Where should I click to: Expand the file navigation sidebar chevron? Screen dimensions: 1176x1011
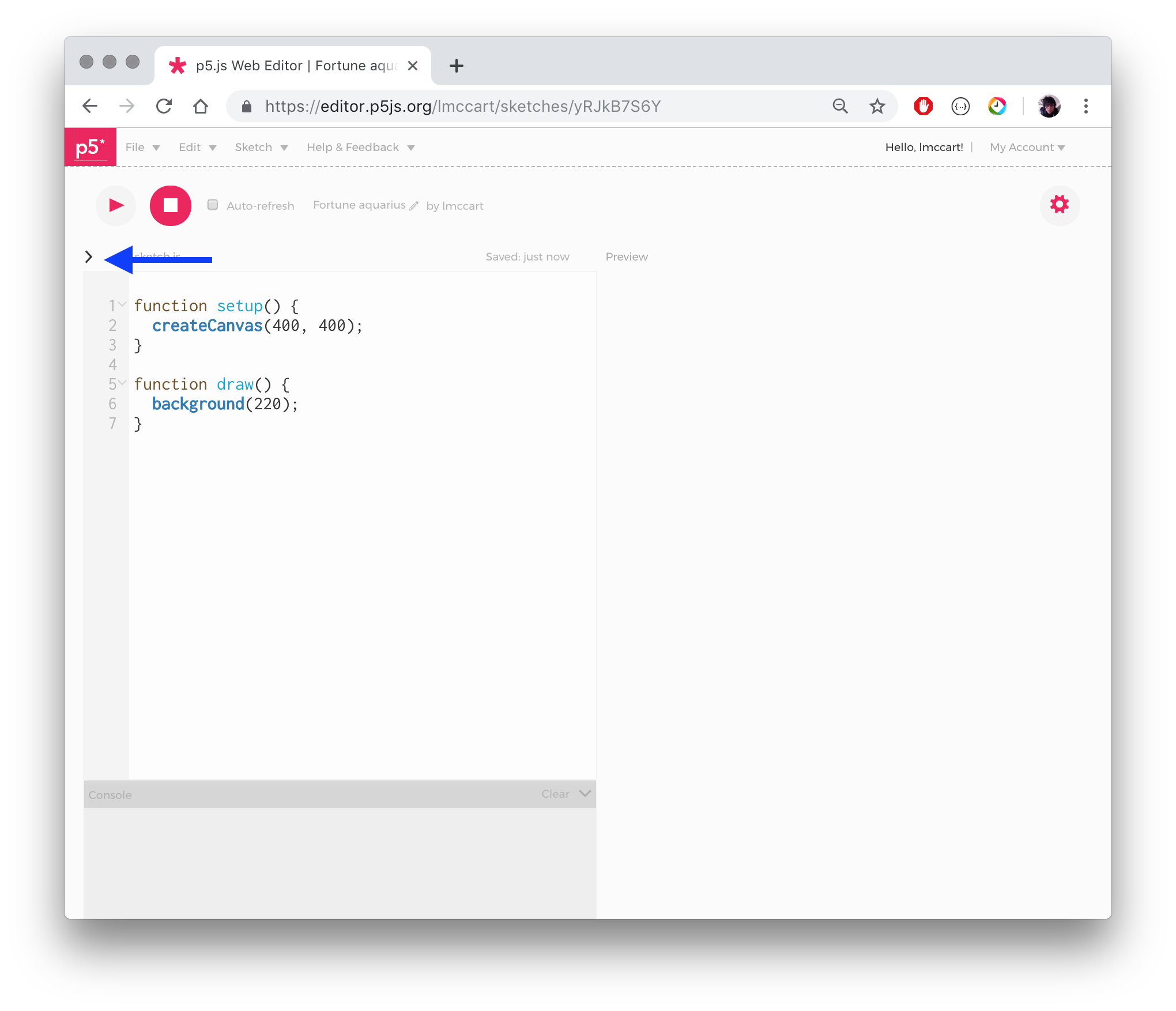coord(89,256)
